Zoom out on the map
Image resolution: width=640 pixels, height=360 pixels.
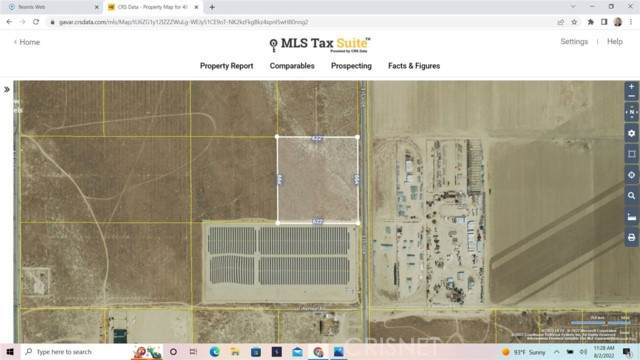631,96
